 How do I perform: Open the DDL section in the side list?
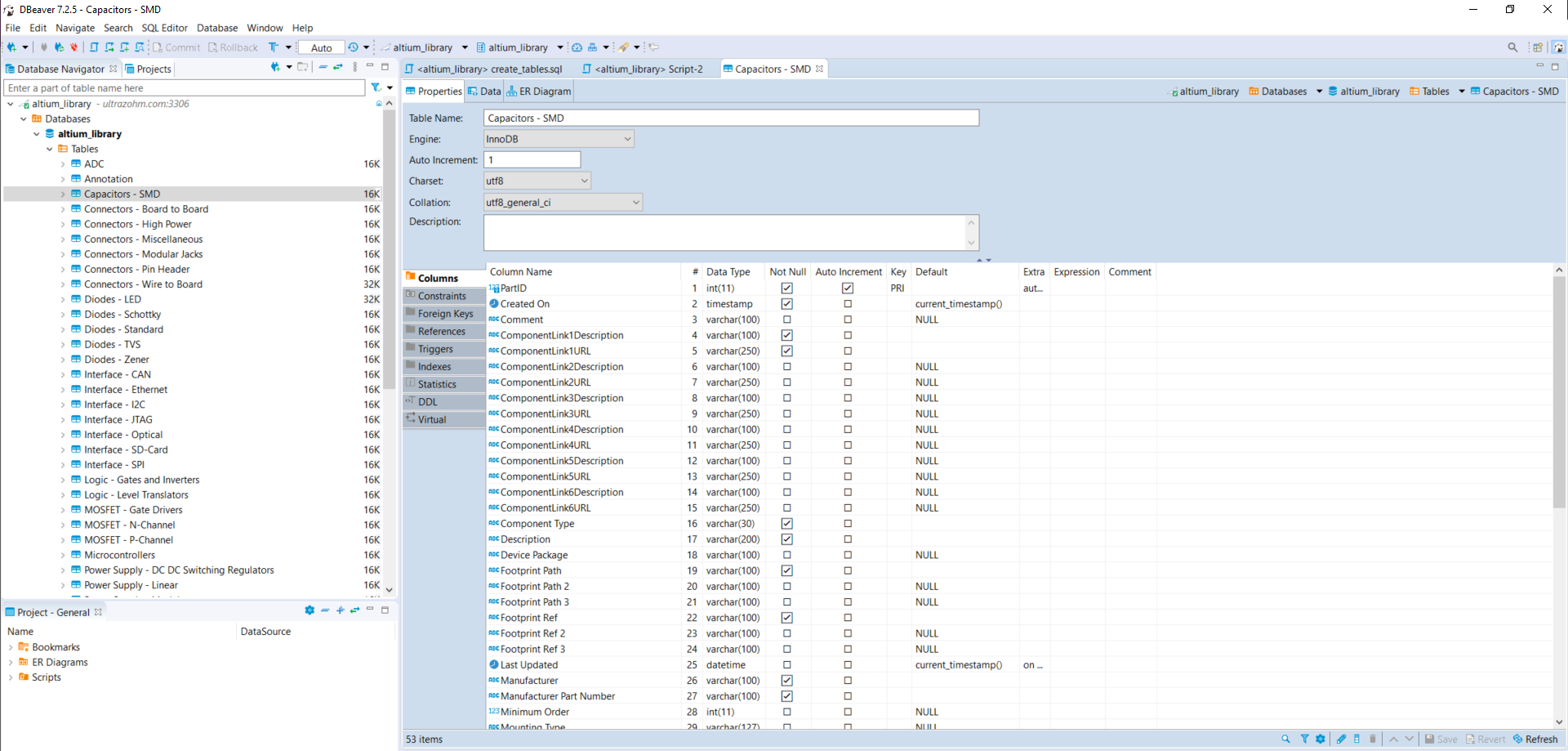(x=428, y=402)
